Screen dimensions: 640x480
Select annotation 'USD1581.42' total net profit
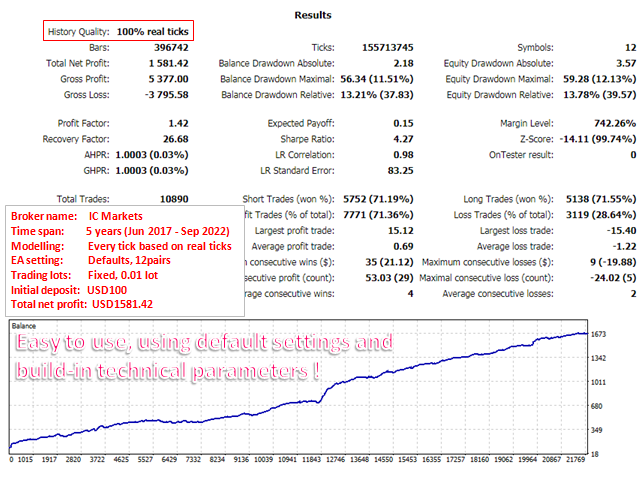(122, 304)
